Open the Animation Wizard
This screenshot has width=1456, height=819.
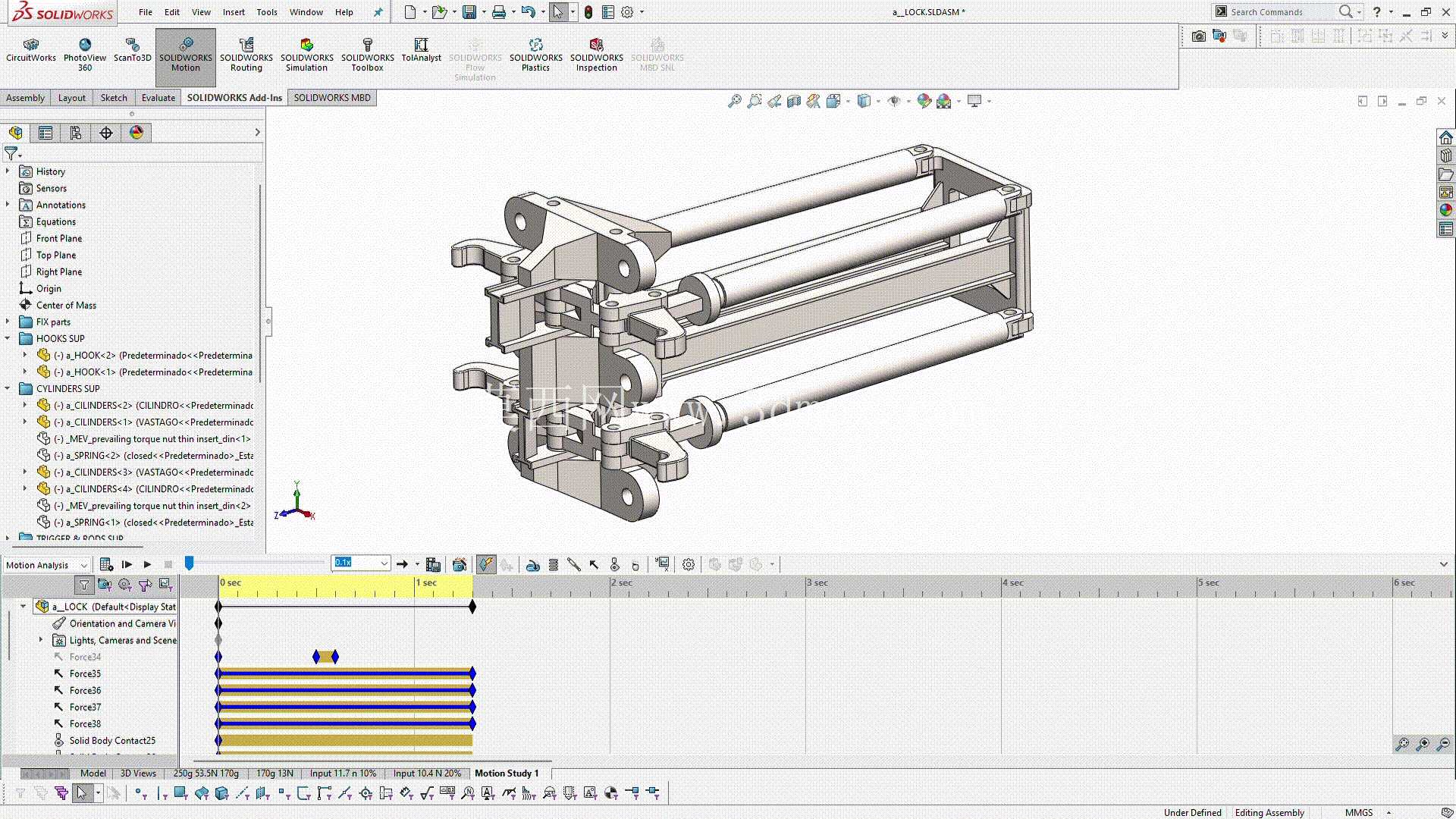(460, 564)
